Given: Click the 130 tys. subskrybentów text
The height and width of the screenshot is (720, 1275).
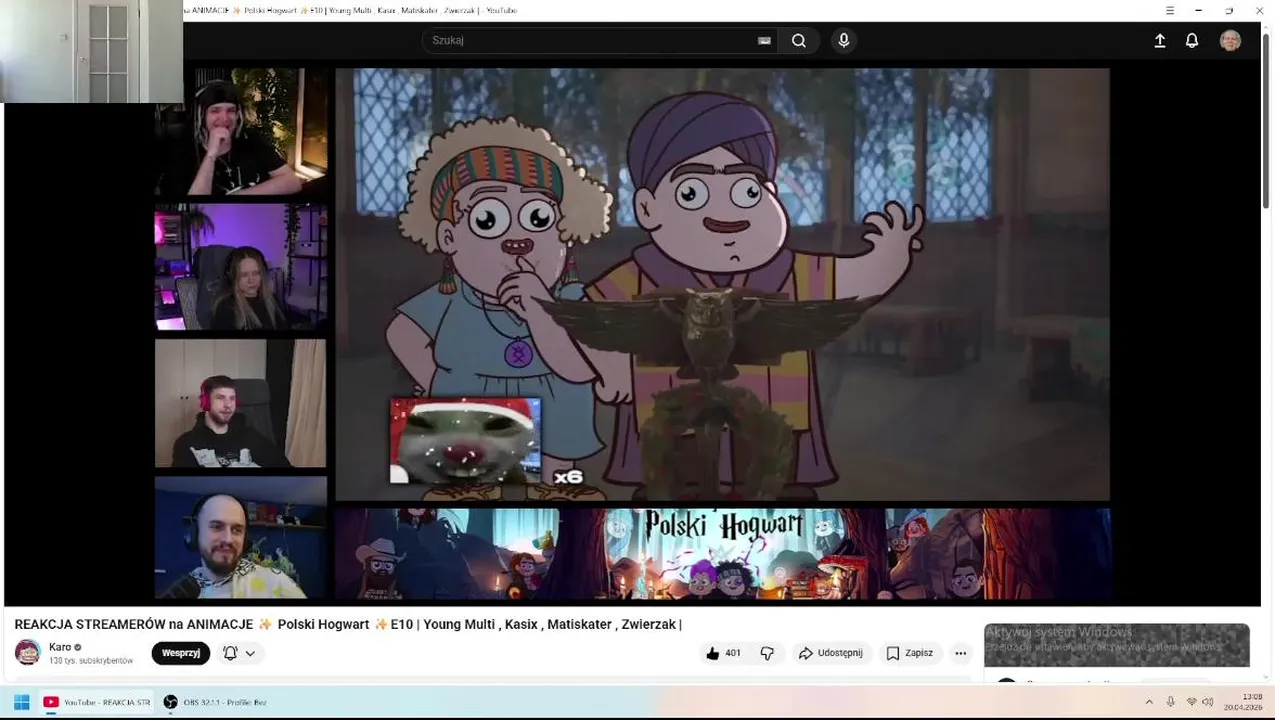Looking at the screenshot, I should (91, 661).
